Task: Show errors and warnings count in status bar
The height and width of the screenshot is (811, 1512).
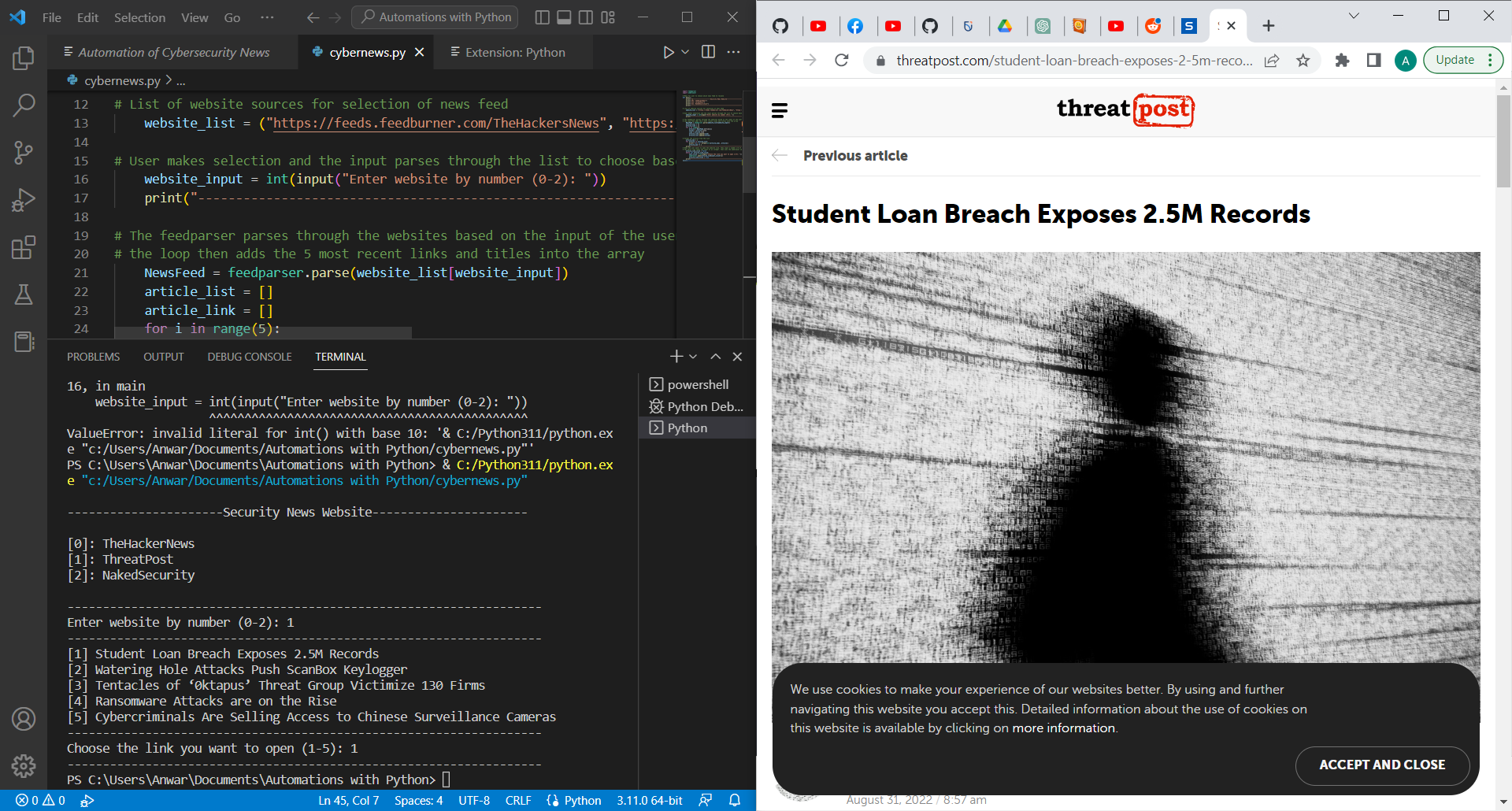Action: click(x=40, y=800)
